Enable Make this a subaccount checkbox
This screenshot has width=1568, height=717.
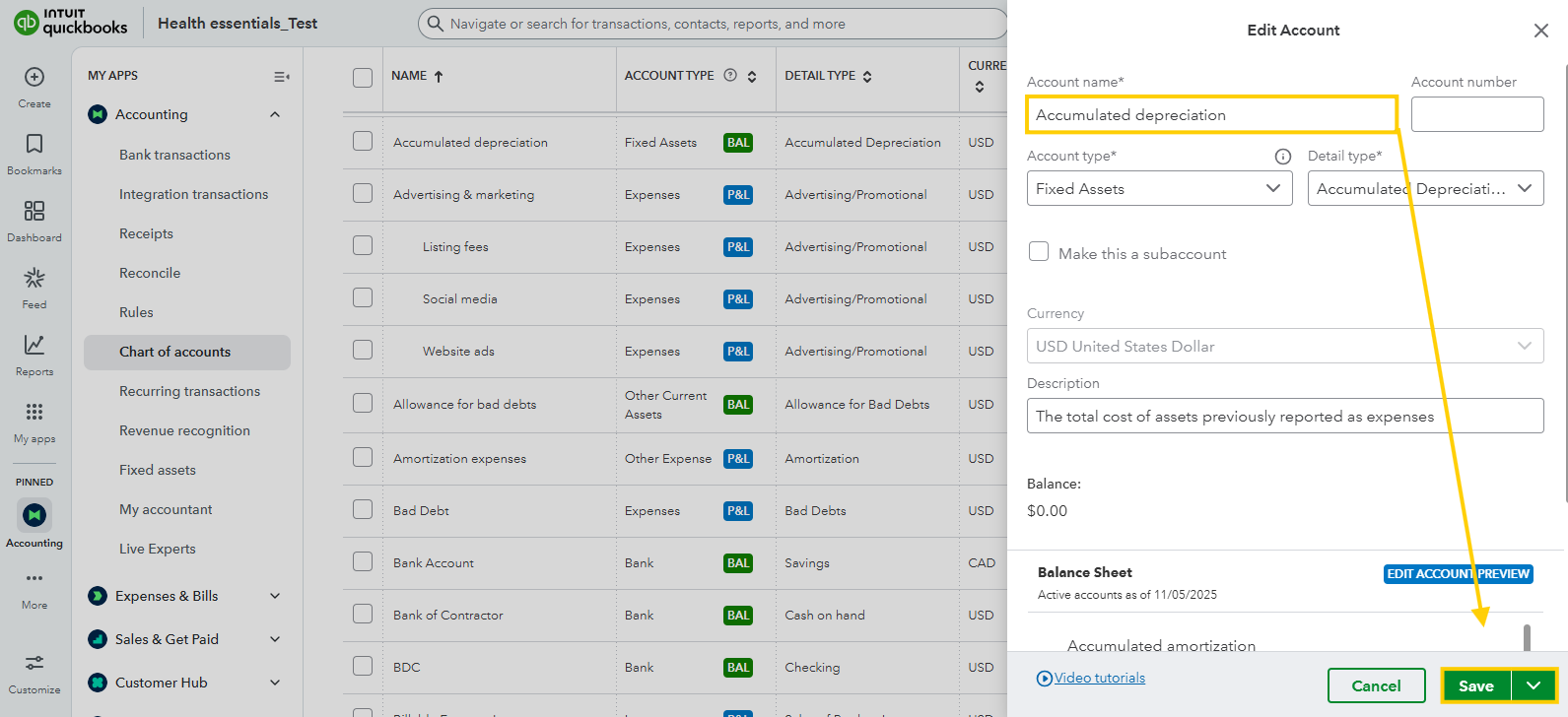pos(1039,252)
